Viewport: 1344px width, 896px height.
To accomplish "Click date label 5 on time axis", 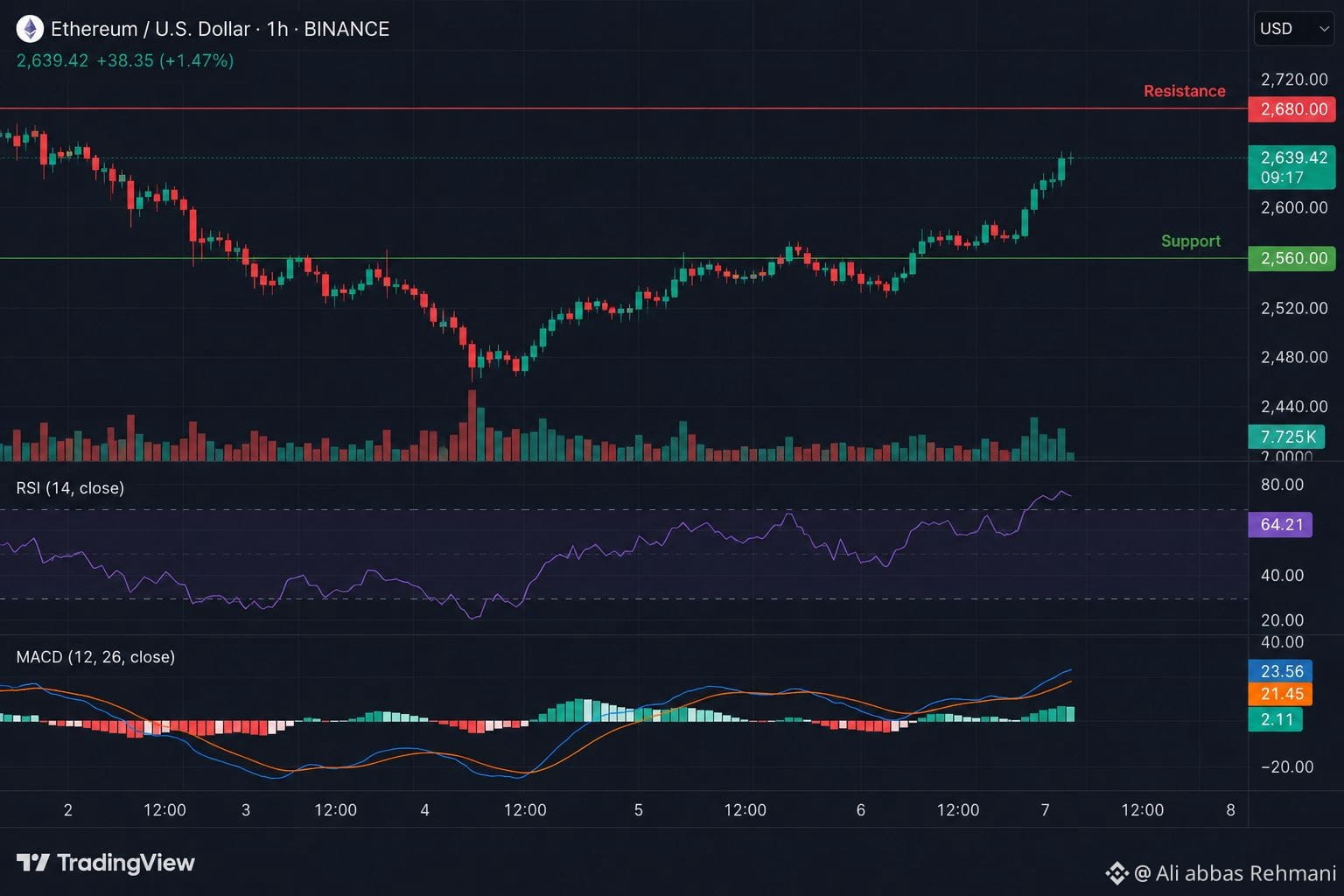I will pos(639,810).
